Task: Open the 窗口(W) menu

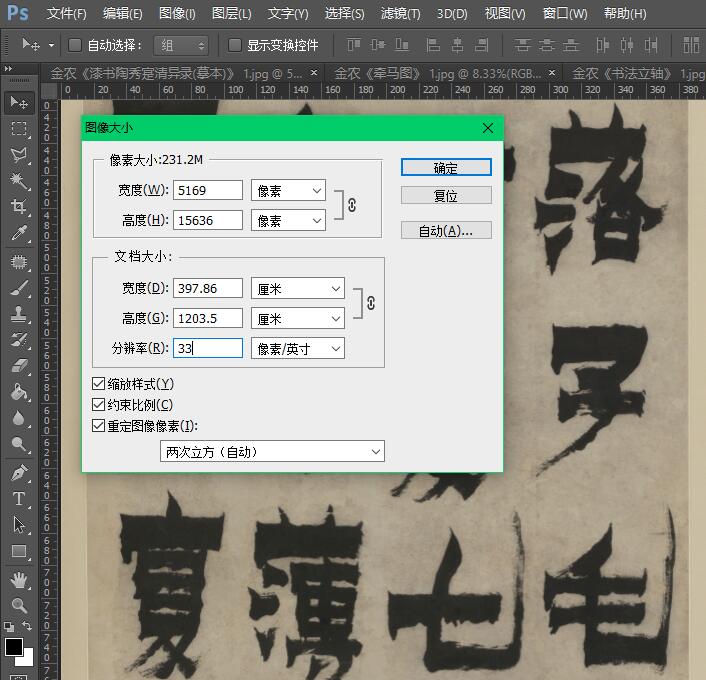Action: (565, 14)
